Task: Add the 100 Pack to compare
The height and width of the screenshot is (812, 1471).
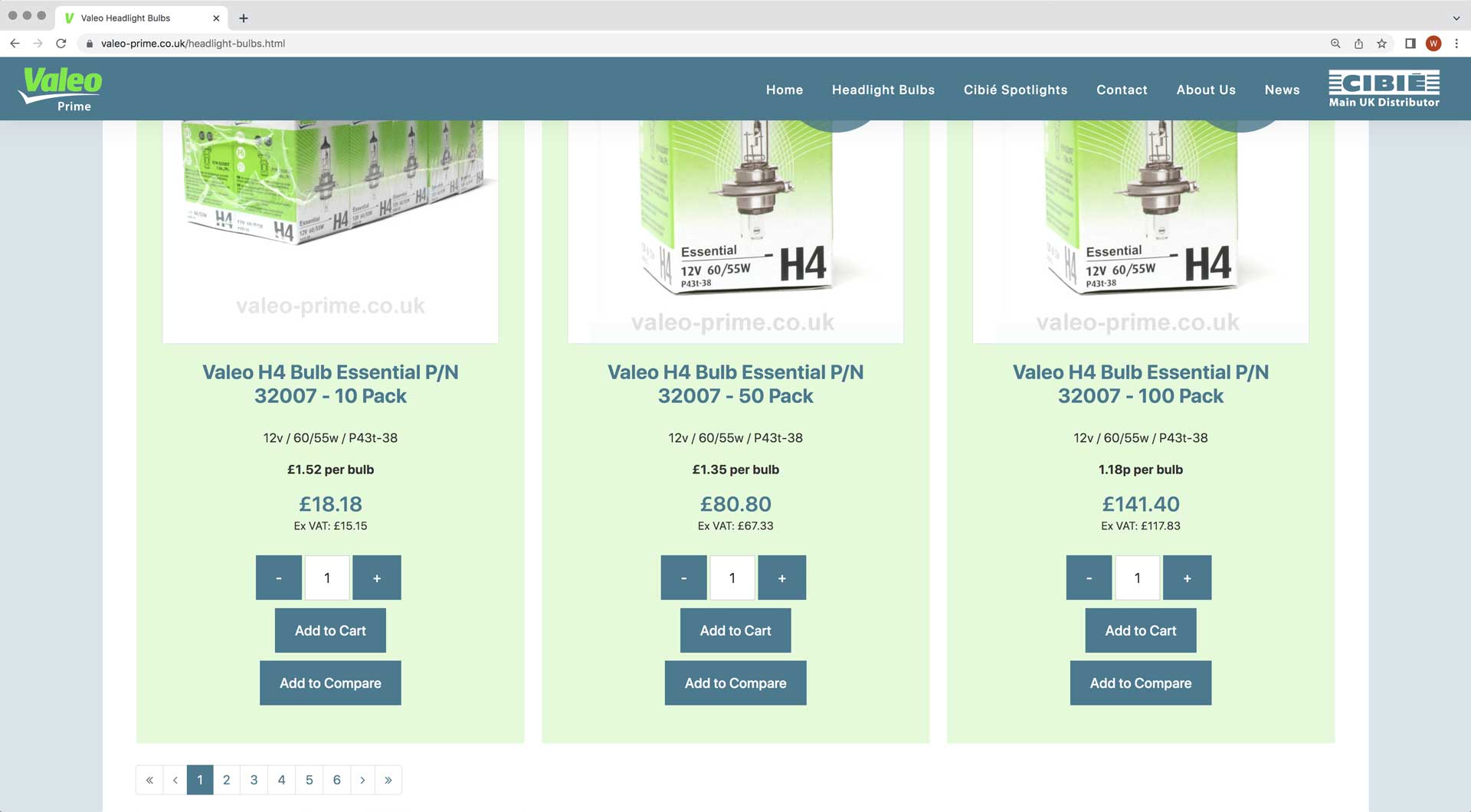Action: pos(1141,683)
